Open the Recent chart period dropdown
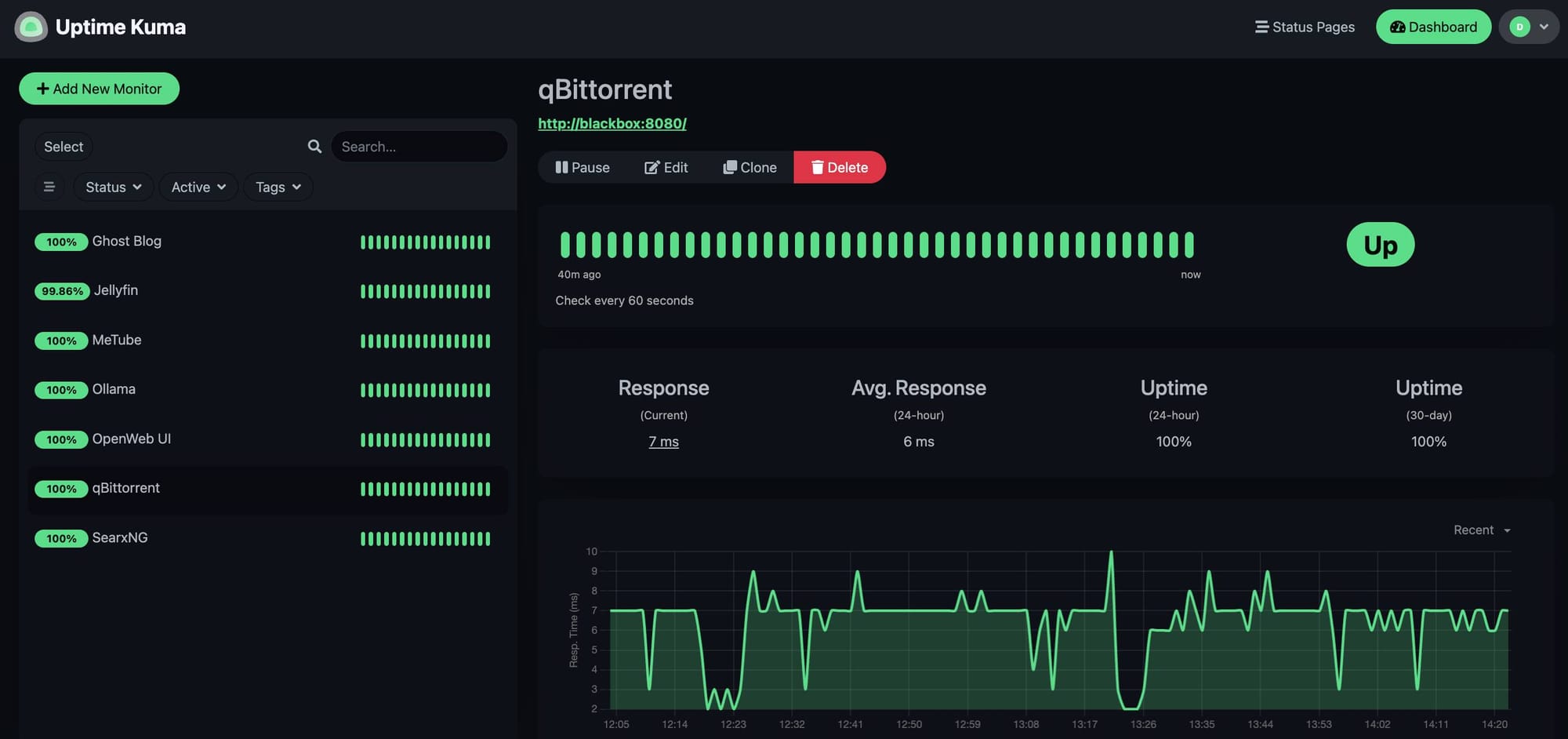The width and height of the screenshot is (1568, 739). (1482, 530)
